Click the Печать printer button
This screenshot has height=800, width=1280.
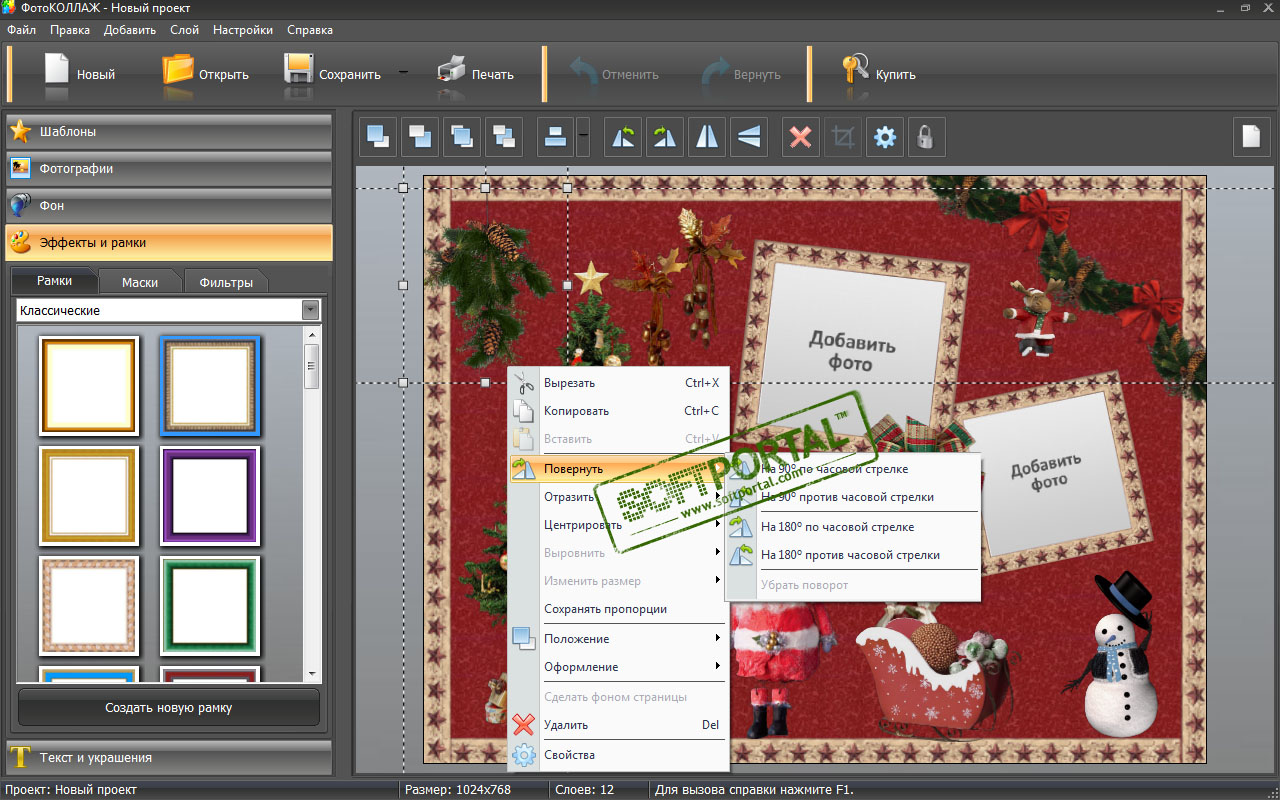click(x=476, y=74)
